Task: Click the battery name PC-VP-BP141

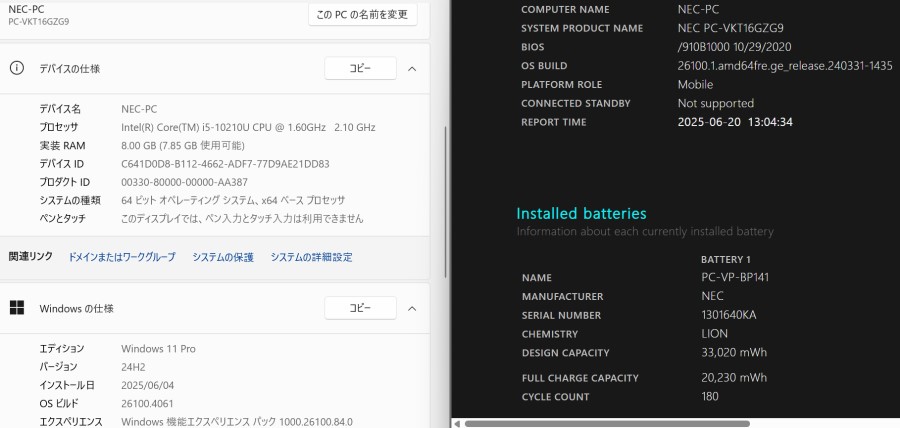Action: pyautogui.click(x=735, y=277)
